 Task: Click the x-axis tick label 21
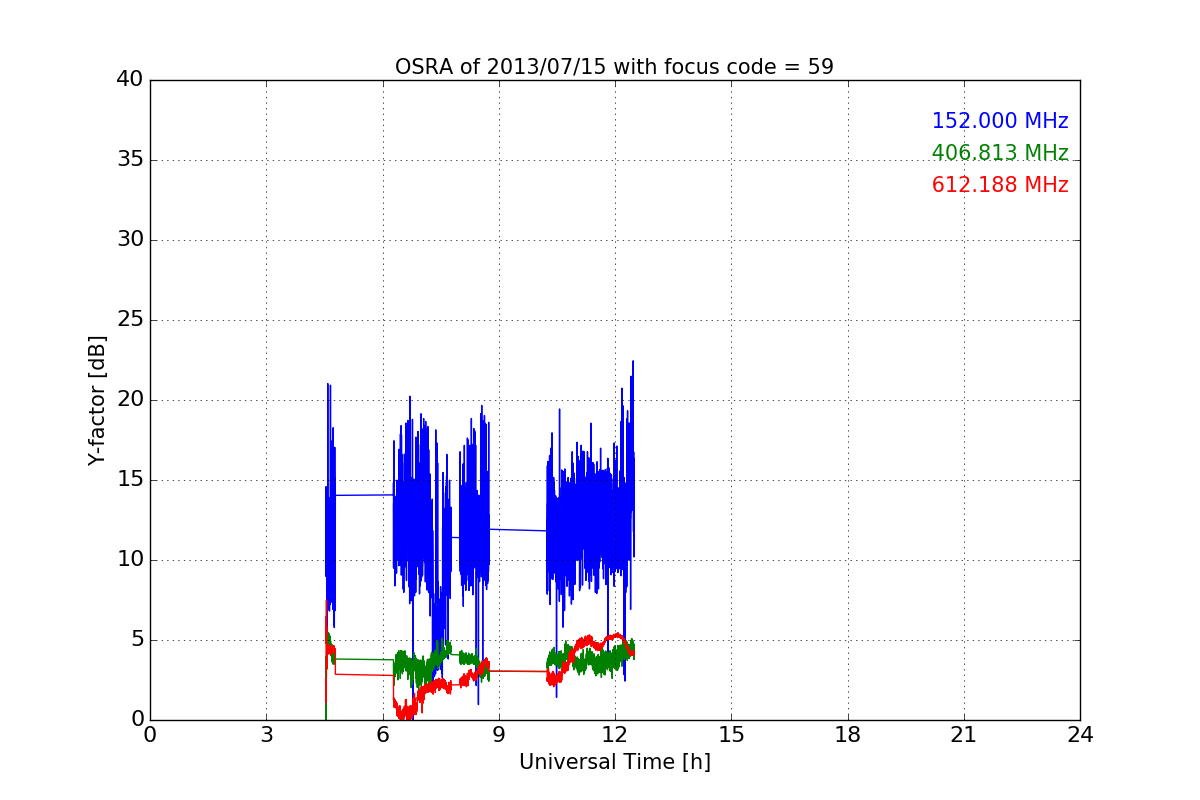coord(964,735)
